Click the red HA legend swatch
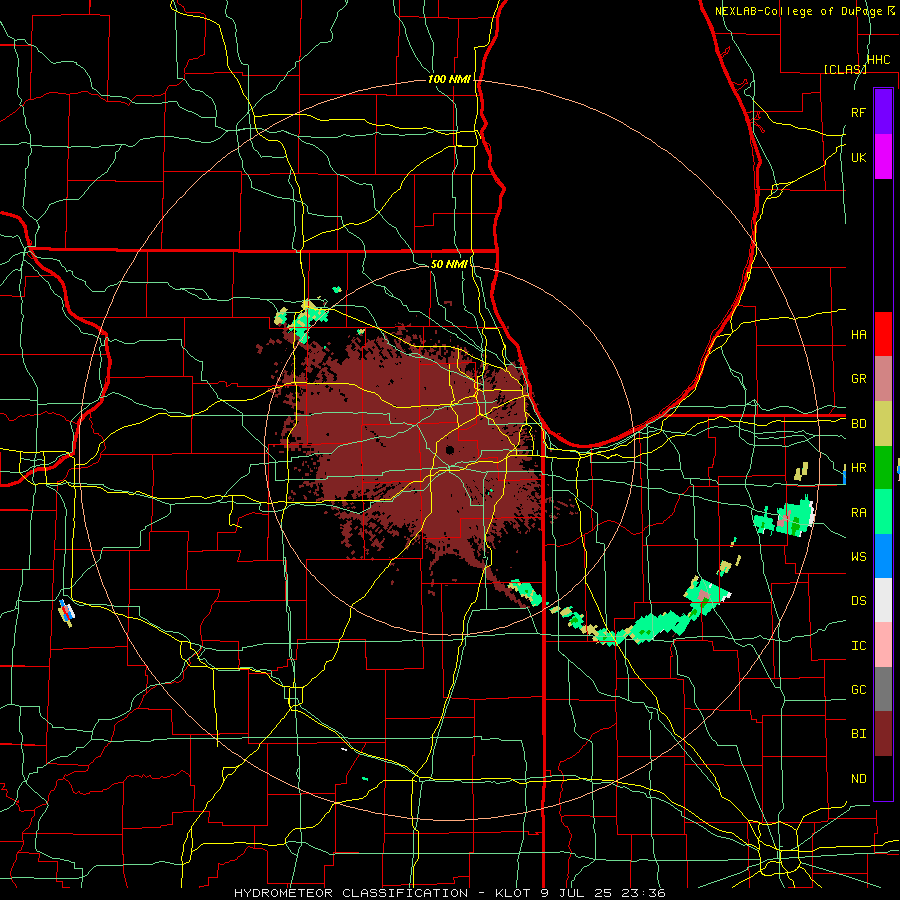 [883, 334]
